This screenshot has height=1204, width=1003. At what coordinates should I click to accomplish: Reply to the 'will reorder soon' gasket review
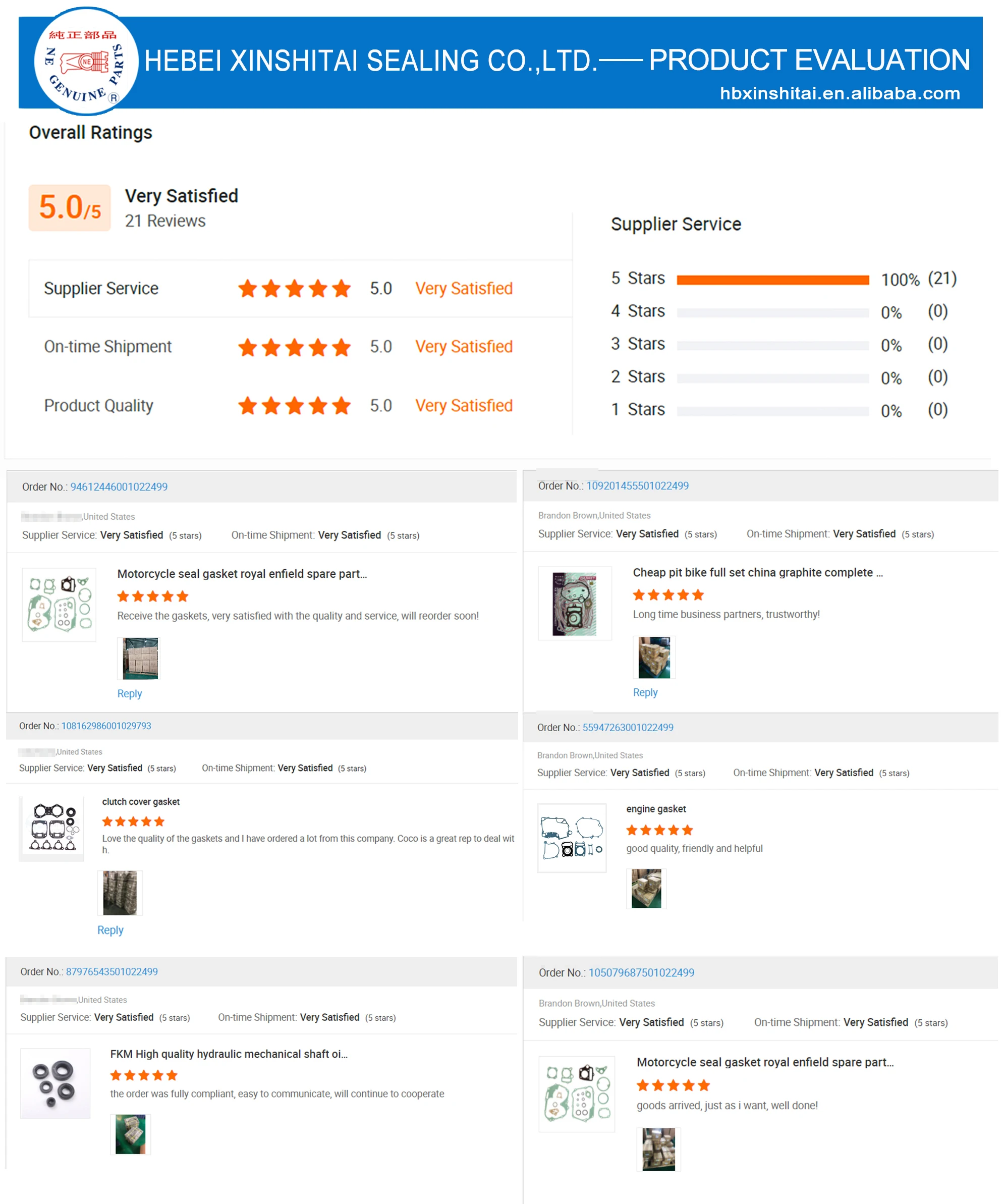tap(130, 694)
